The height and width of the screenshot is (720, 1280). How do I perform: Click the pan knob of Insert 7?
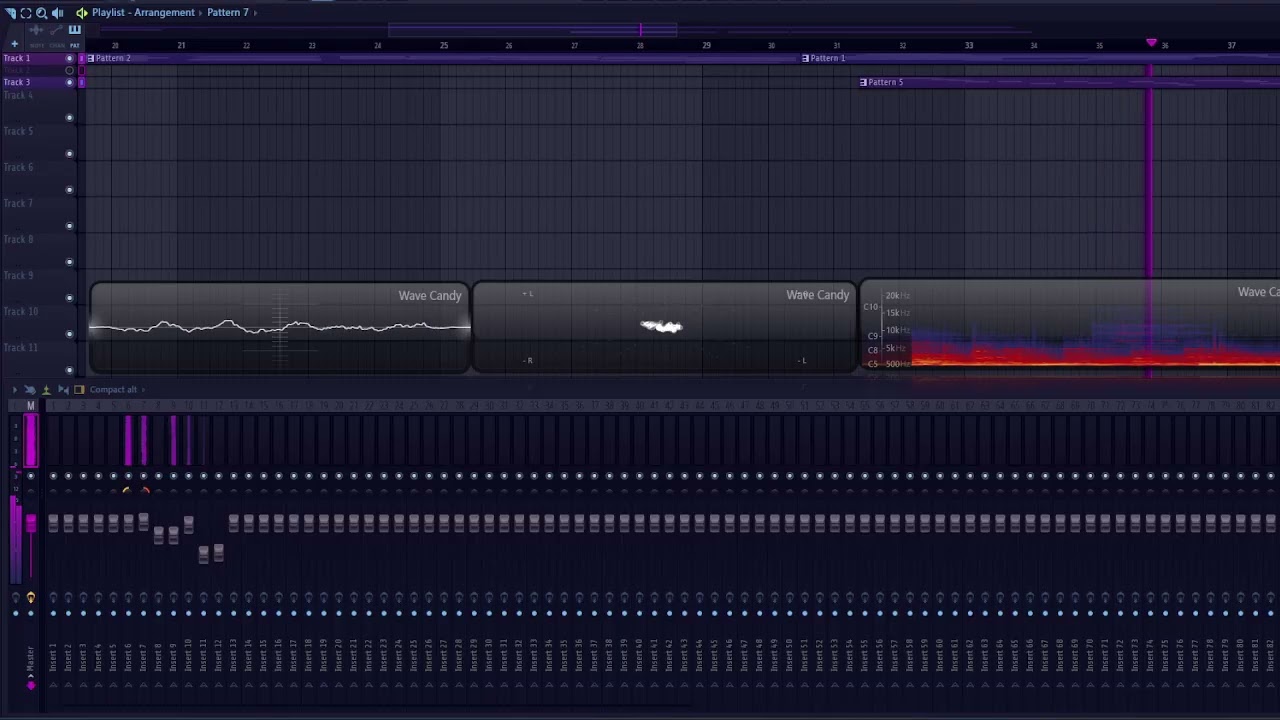(x=143, y=490)
